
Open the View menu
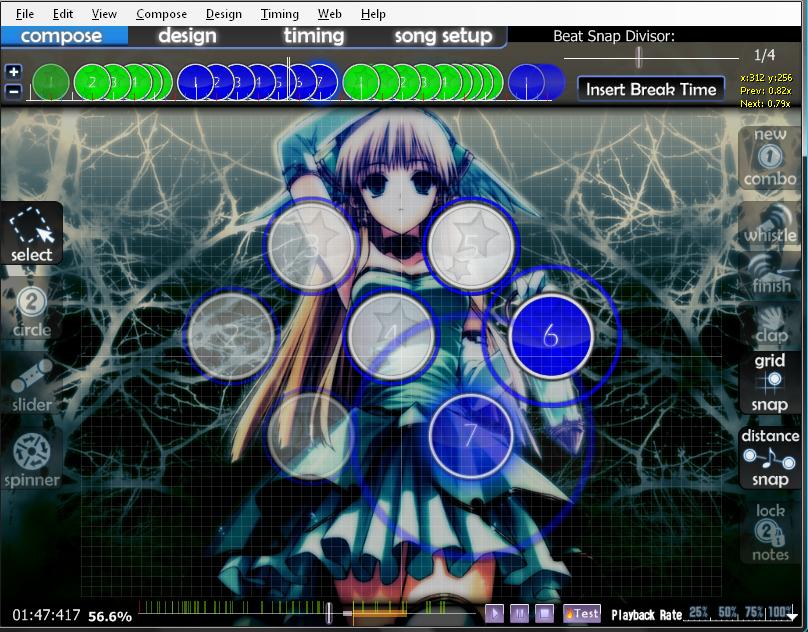point(104,14)
